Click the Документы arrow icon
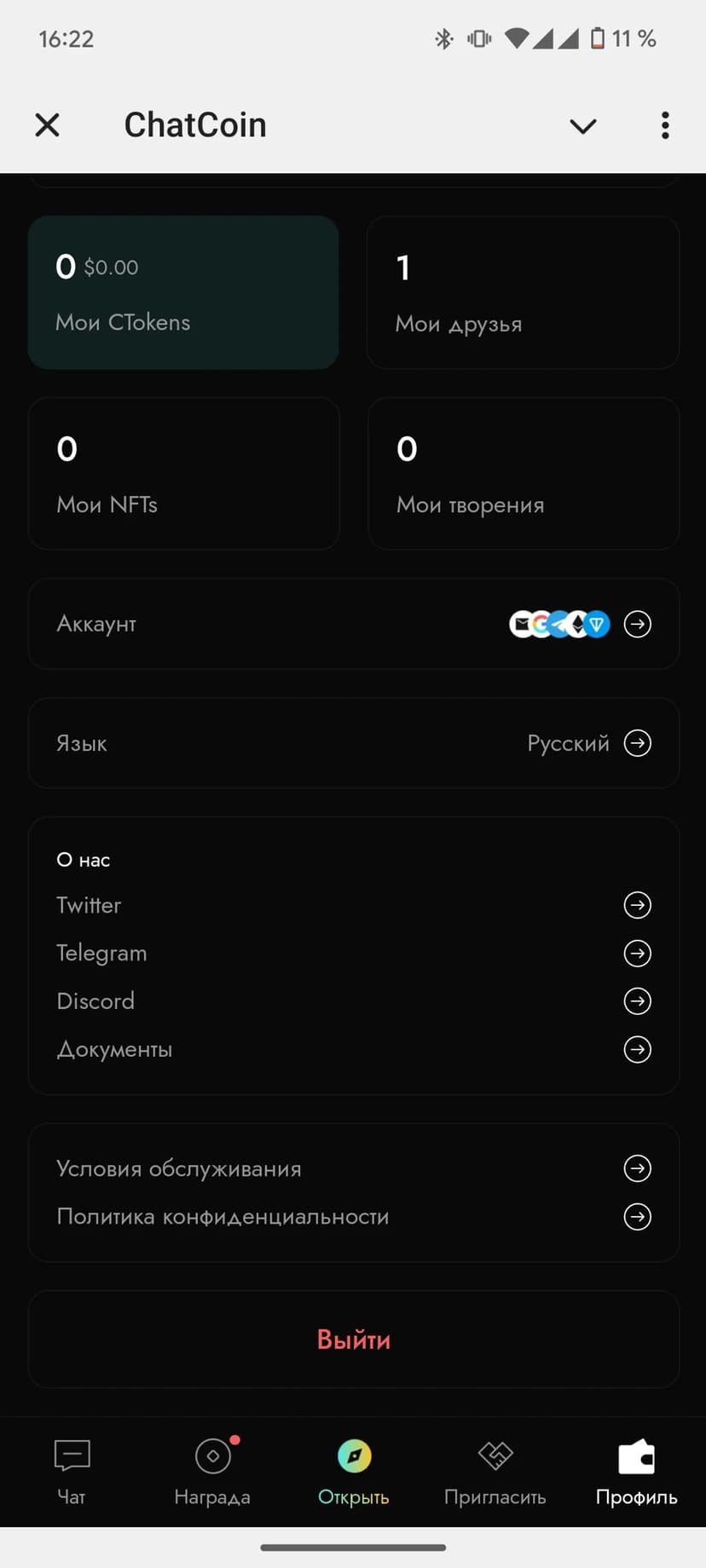This screenshot has height=1568, width=706. coord(637,1049)
